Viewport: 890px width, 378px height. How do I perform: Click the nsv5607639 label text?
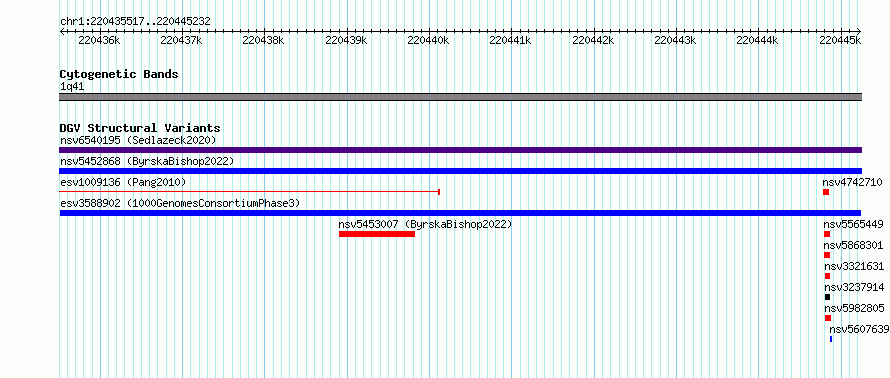tap(859, 329)
